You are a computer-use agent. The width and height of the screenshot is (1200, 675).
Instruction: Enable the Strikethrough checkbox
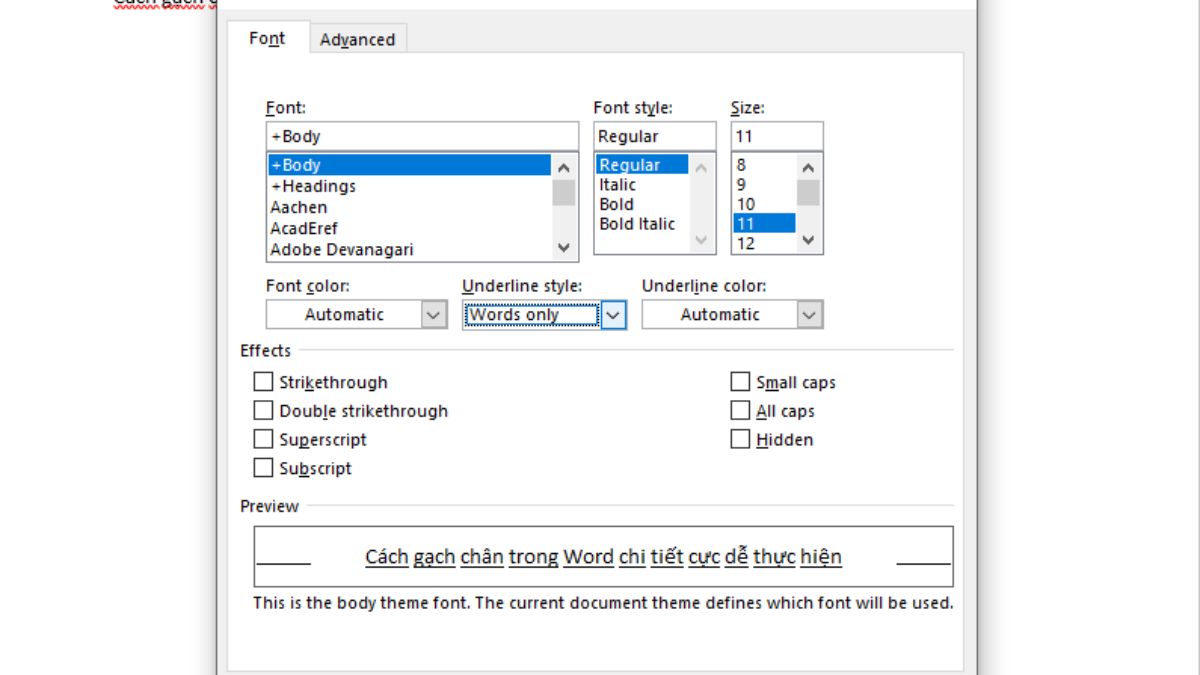[x=264, y=382]
